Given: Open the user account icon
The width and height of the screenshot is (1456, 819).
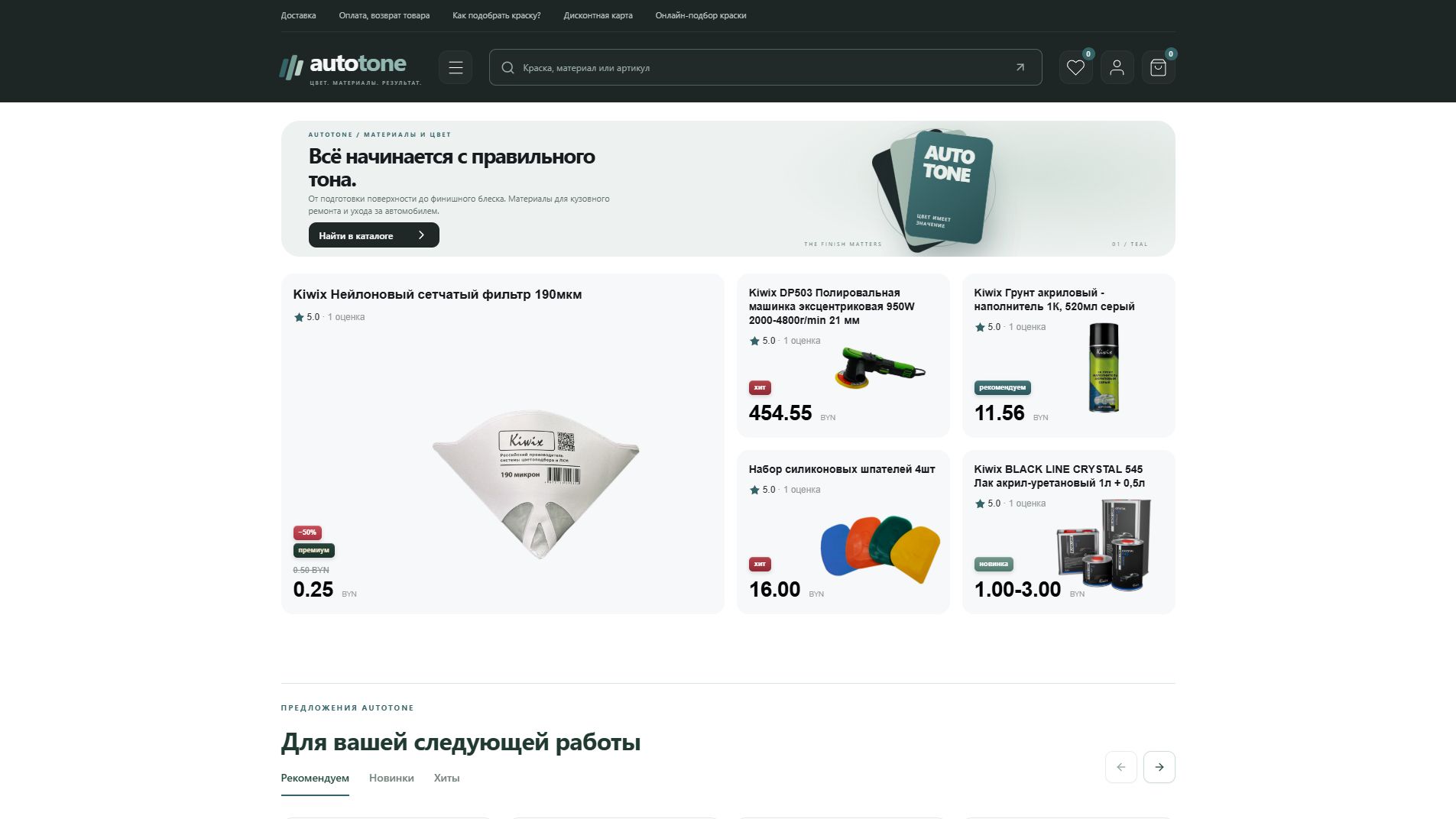Looking at the screenshot, I should (x=1117, y=67).
